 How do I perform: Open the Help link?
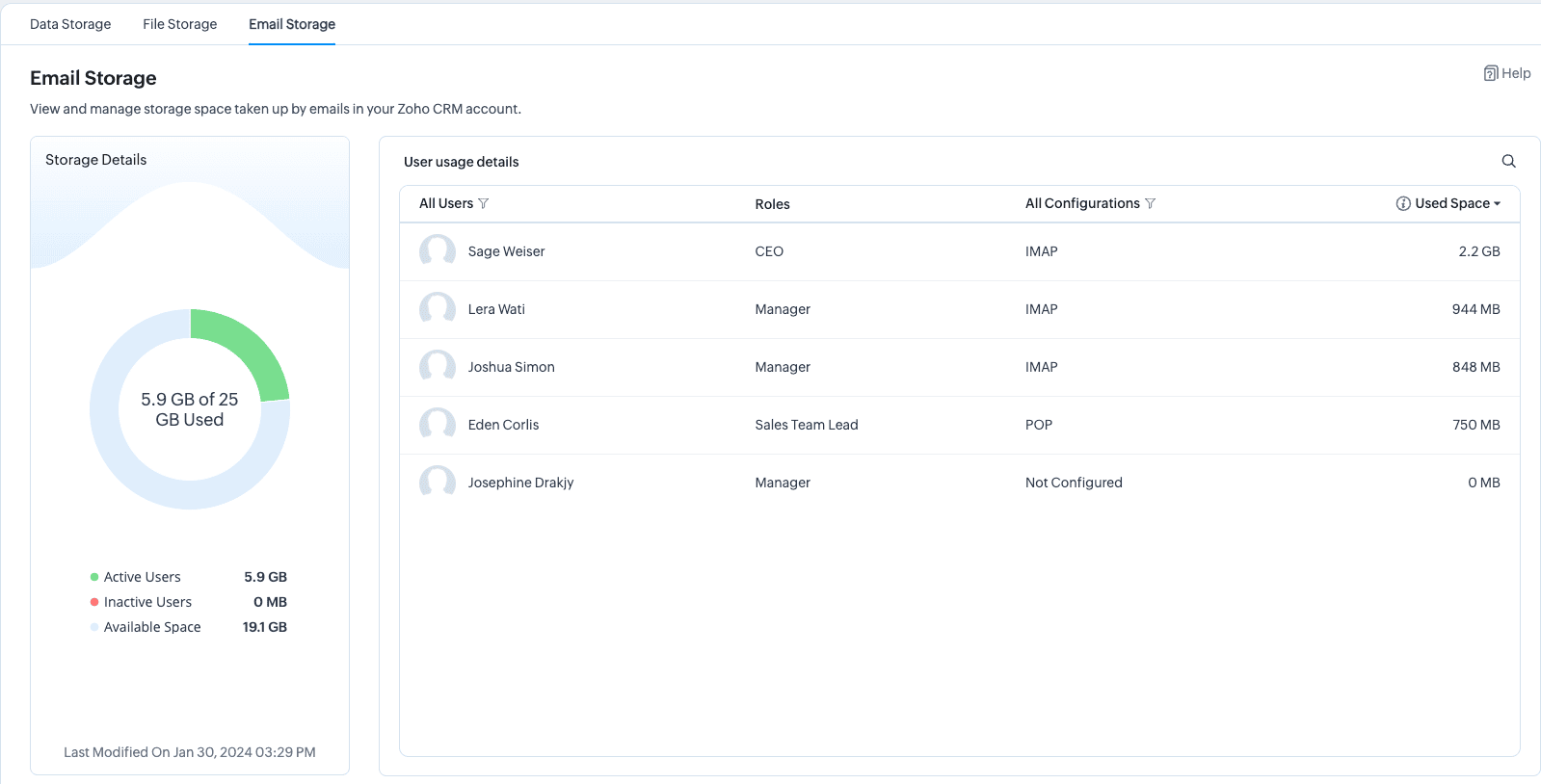1507,73
